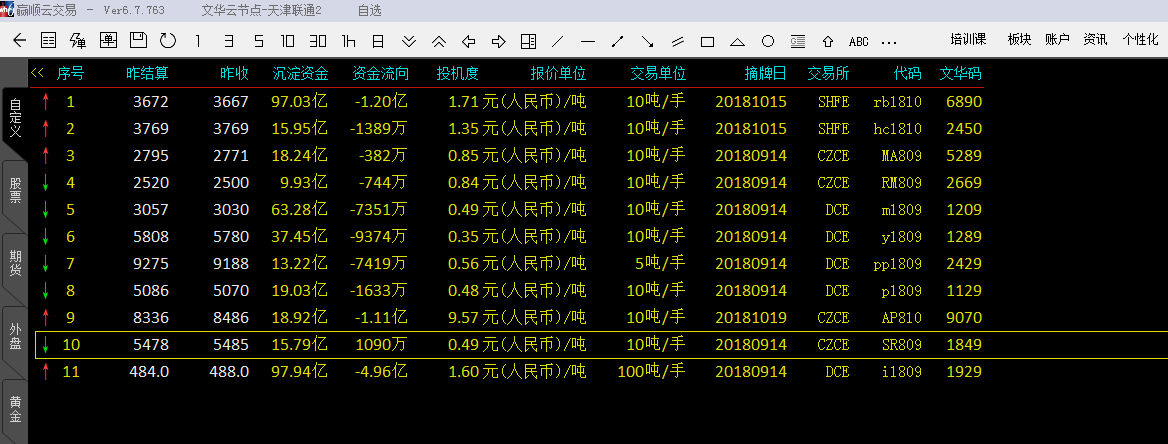Switch to the 股票 side tab
Image resolution: width=1168 pixels, height=444 pixels.
point(15,190)
